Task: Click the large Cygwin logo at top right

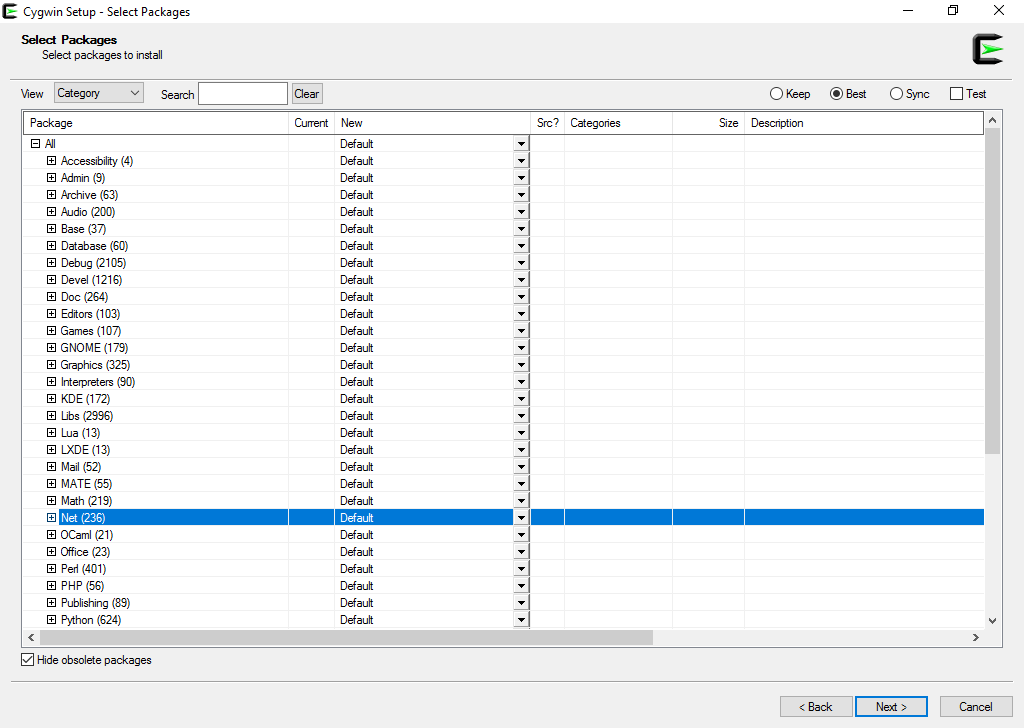Action: 987,49
